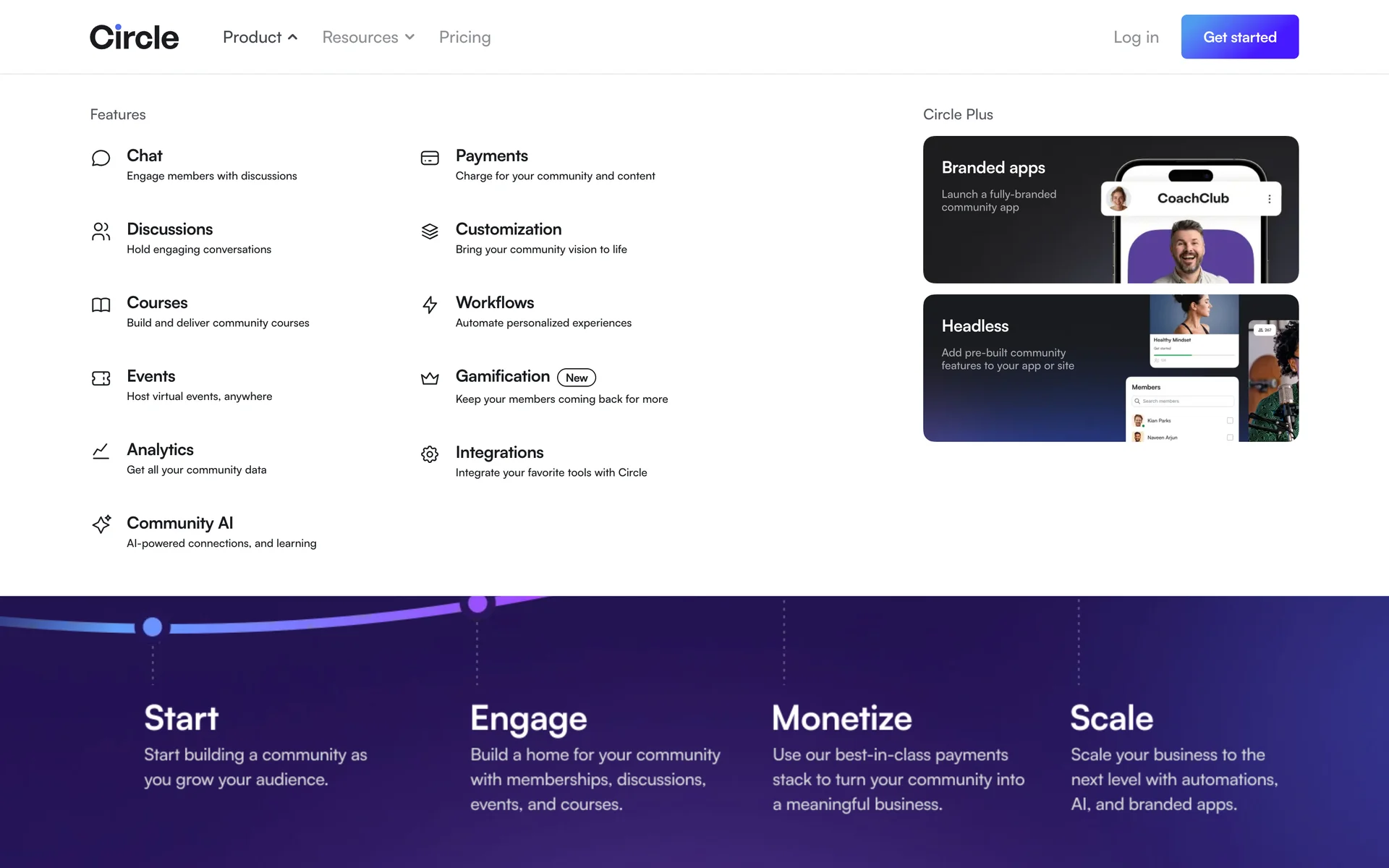Click the Log in link

coord(1136,37)
